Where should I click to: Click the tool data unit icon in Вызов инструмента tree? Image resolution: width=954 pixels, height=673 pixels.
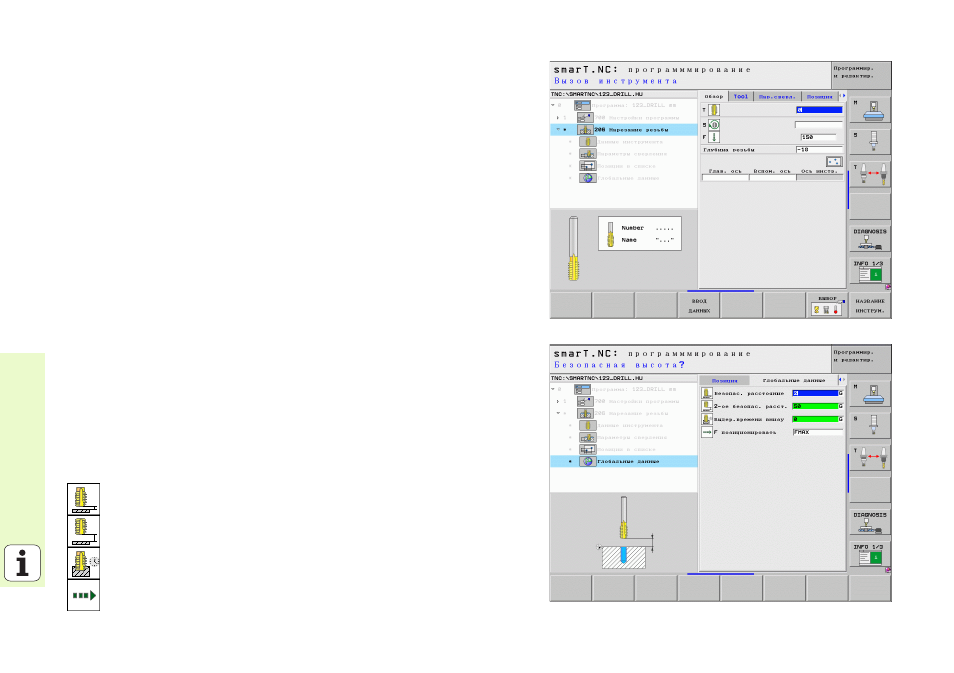pyautogui.click(x=588, y=142)
